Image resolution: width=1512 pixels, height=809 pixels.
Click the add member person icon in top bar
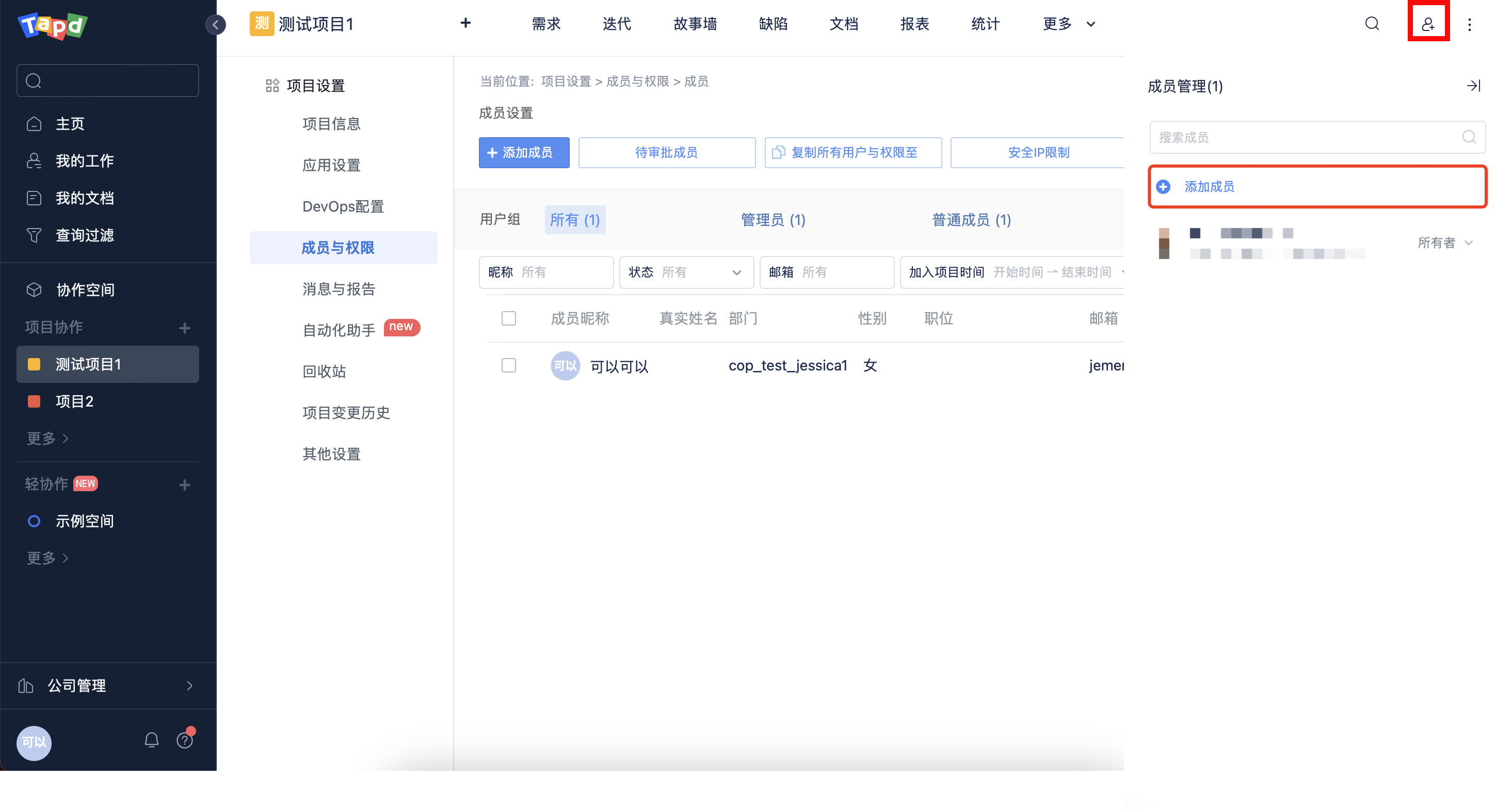click(x=1428, y=24)
